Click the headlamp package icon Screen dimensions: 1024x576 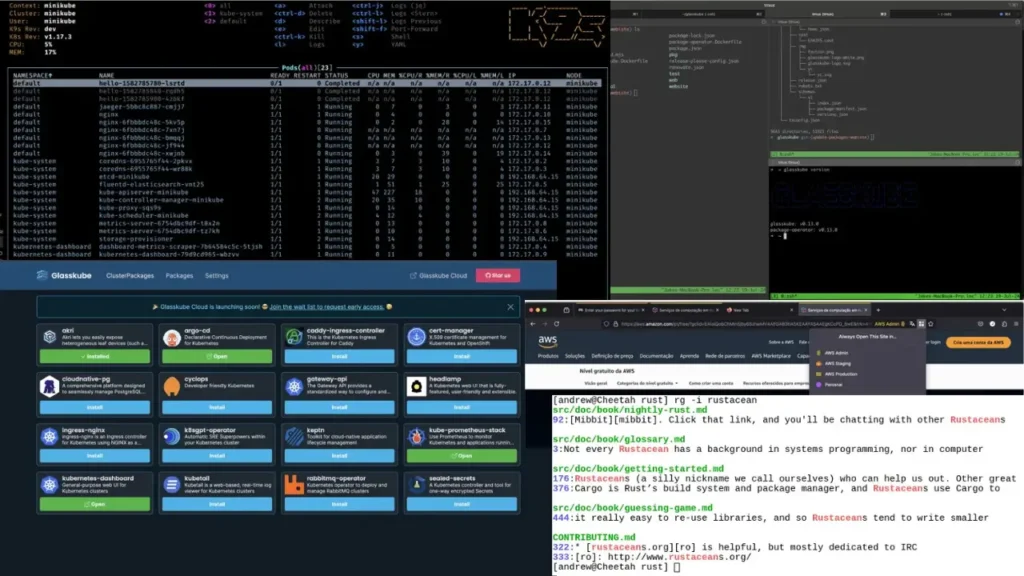(416, 386)
